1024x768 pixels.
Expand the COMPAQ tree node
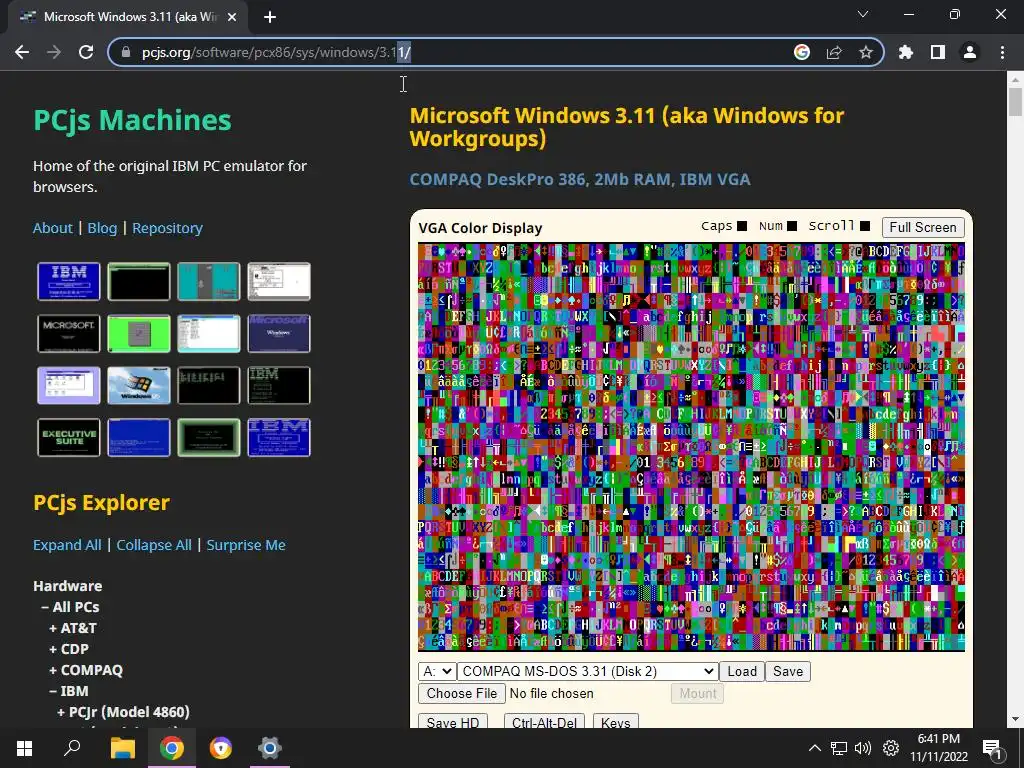(x=86, y=669)
